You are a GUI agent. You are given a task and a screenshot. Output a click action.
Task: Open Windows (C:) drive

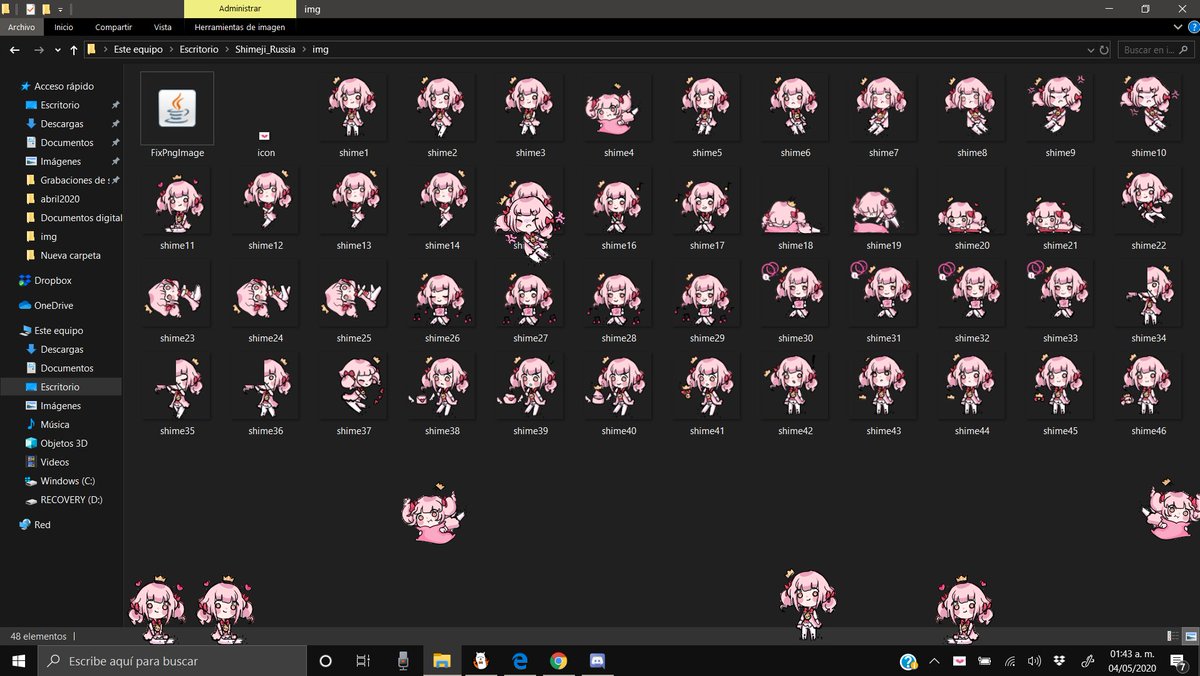[x=67, y=481]
